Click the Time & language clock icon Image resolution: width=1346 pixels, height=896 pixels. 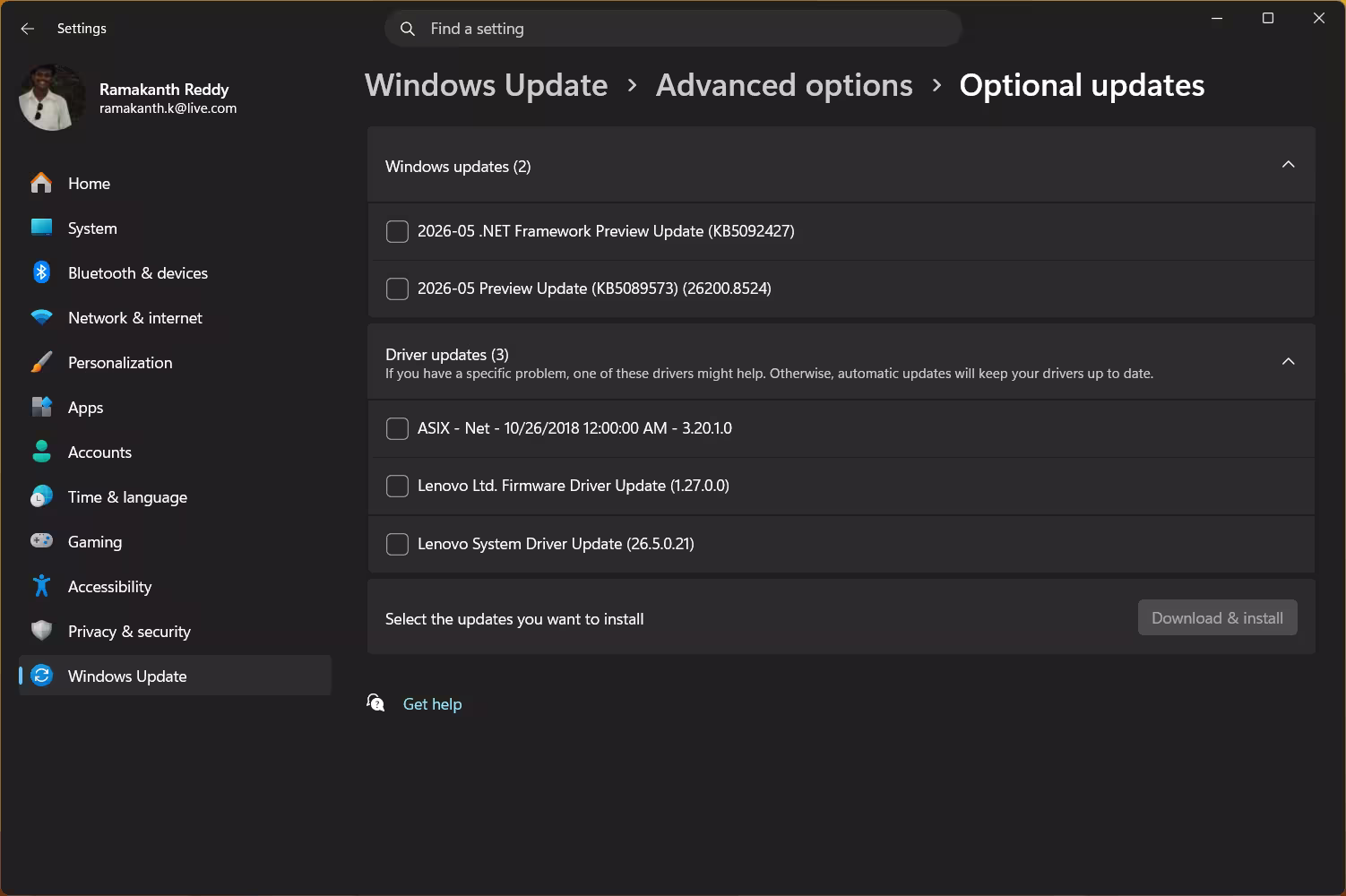41,496
